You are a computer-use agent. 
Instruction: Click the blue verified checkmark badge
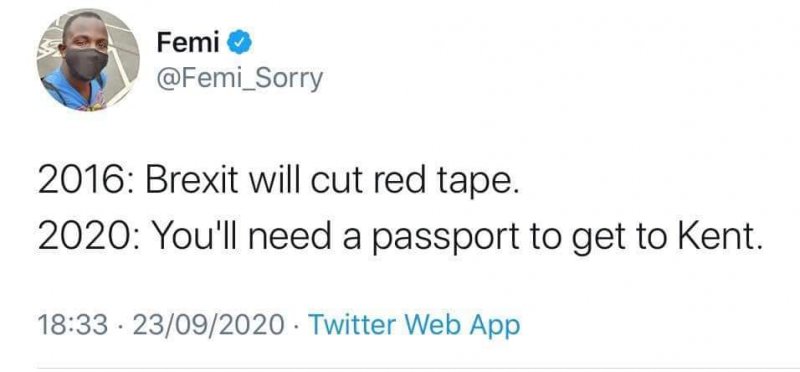click(239, 42)
